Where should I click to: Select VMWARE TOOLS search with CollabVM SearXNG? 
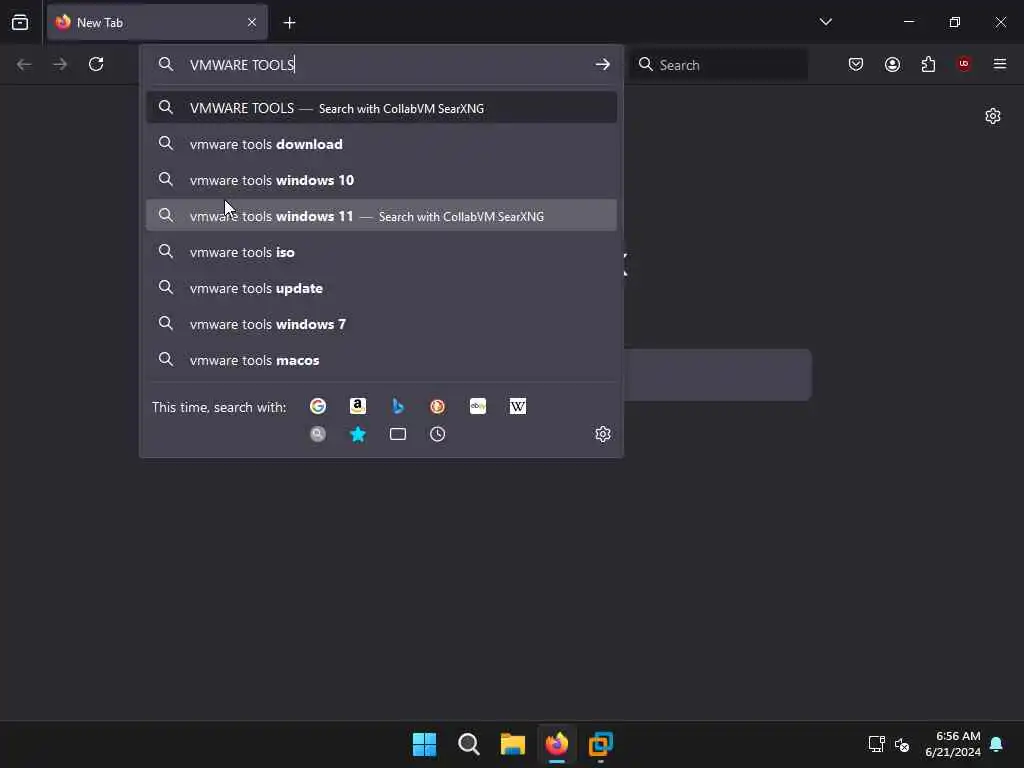(x=381, y=108)
